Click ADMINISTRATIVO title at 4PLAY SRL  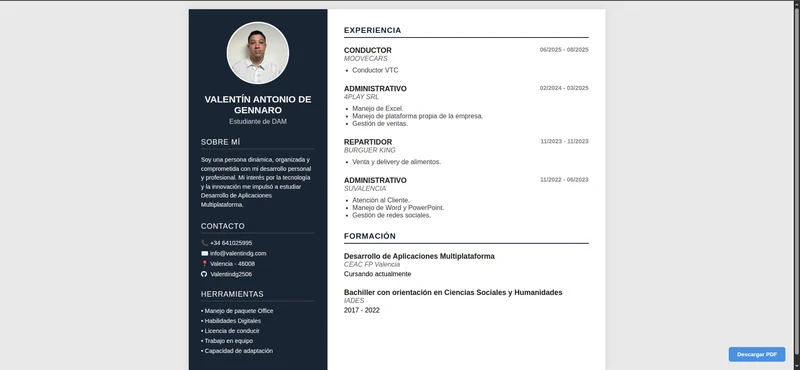(x=375, y=88)
